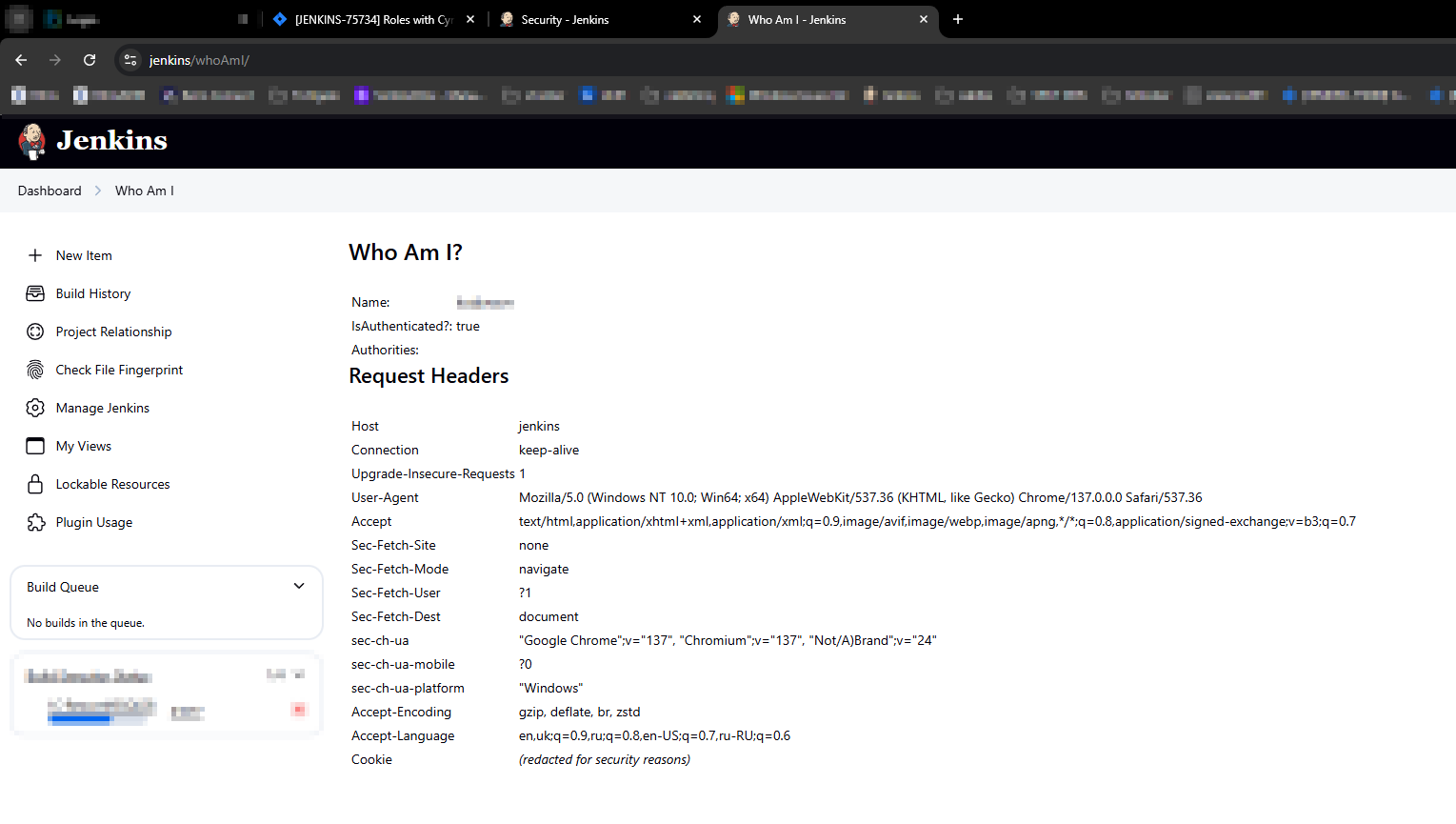Click the Check File Fingerprint icon
Screen dimensions: 1456x824
pos(35,370)
